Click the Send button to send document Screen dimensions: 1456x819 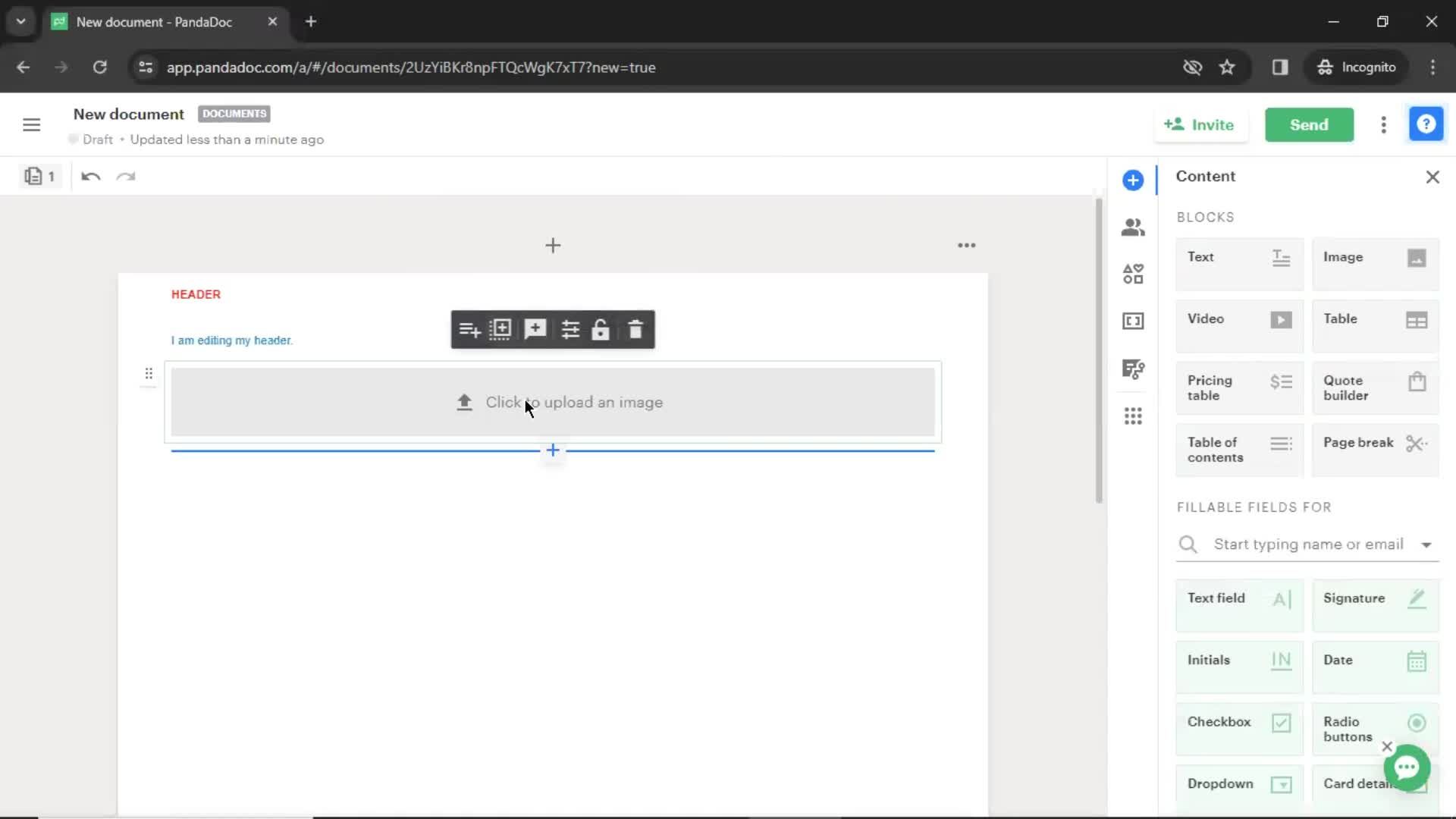[1309, 124]
